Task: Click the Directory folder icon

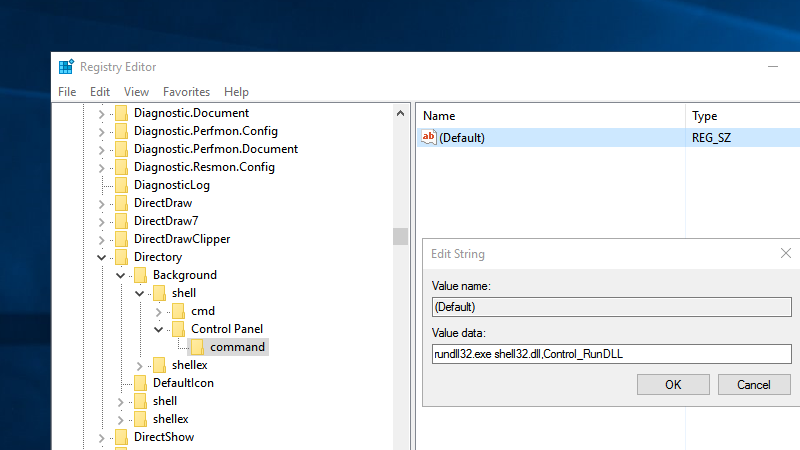Action: coord(121,257)
